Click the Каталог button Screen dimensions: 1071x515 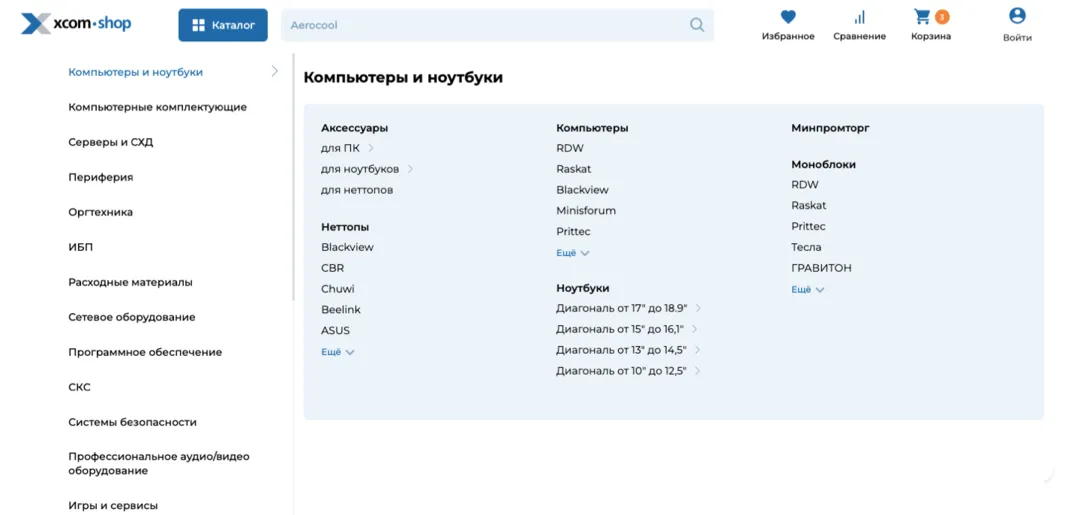[x=223, y=25]
